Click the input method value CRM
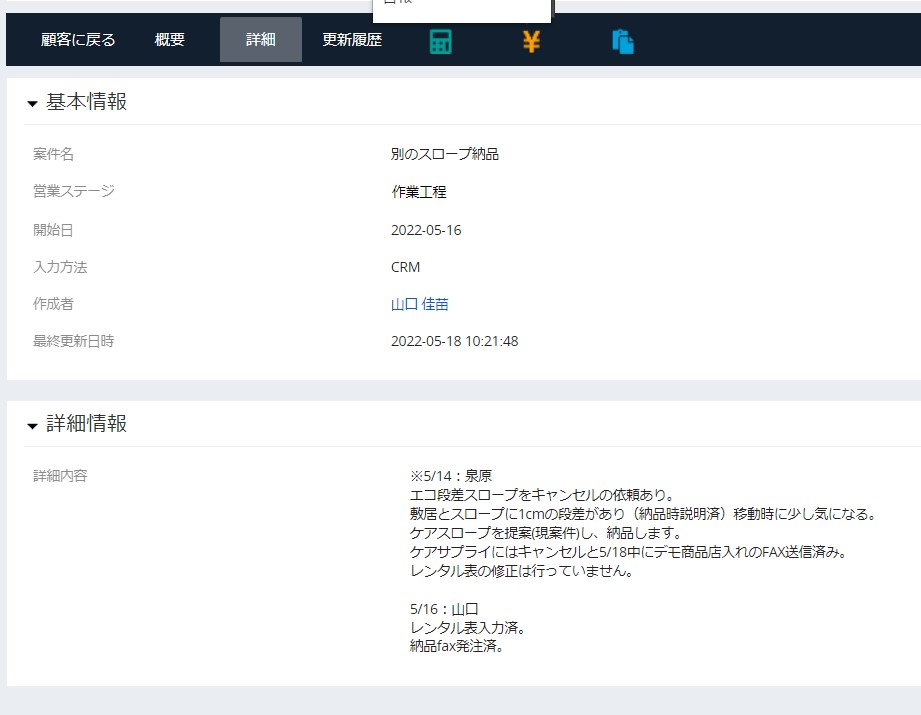921x715 pixels. pyautogui.click(x=405, y=267)
